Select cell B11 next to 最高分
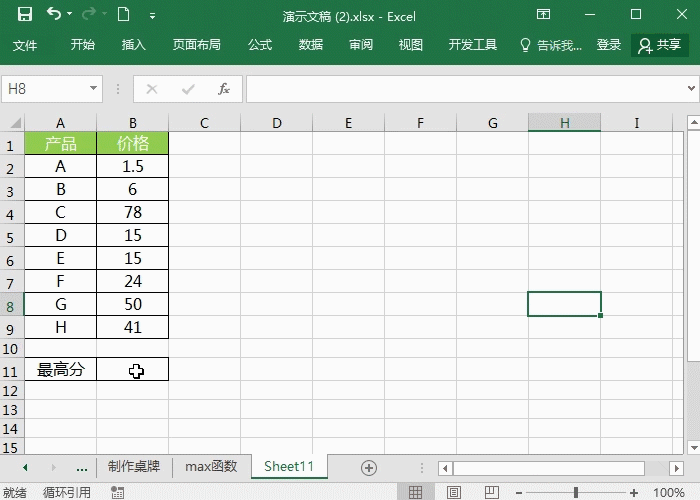This screenshot has height=500, width=700. [x=133, y=370]
